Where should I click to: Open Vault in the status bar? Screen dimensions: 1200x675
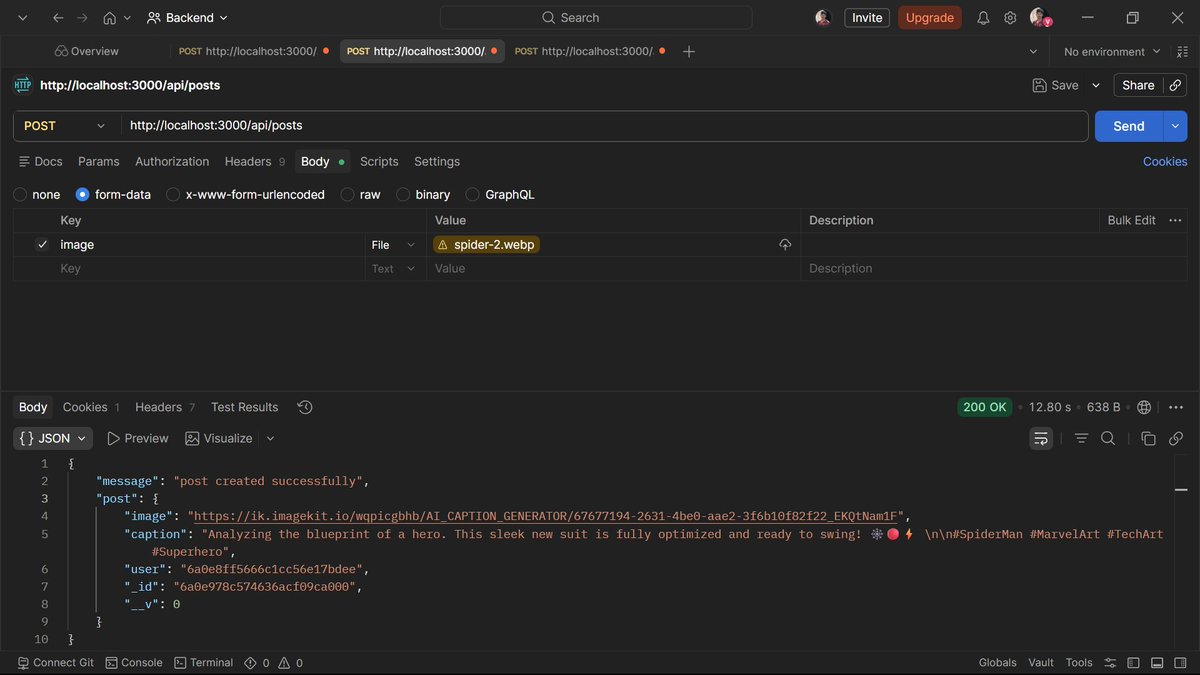[x=1041, y=662]
